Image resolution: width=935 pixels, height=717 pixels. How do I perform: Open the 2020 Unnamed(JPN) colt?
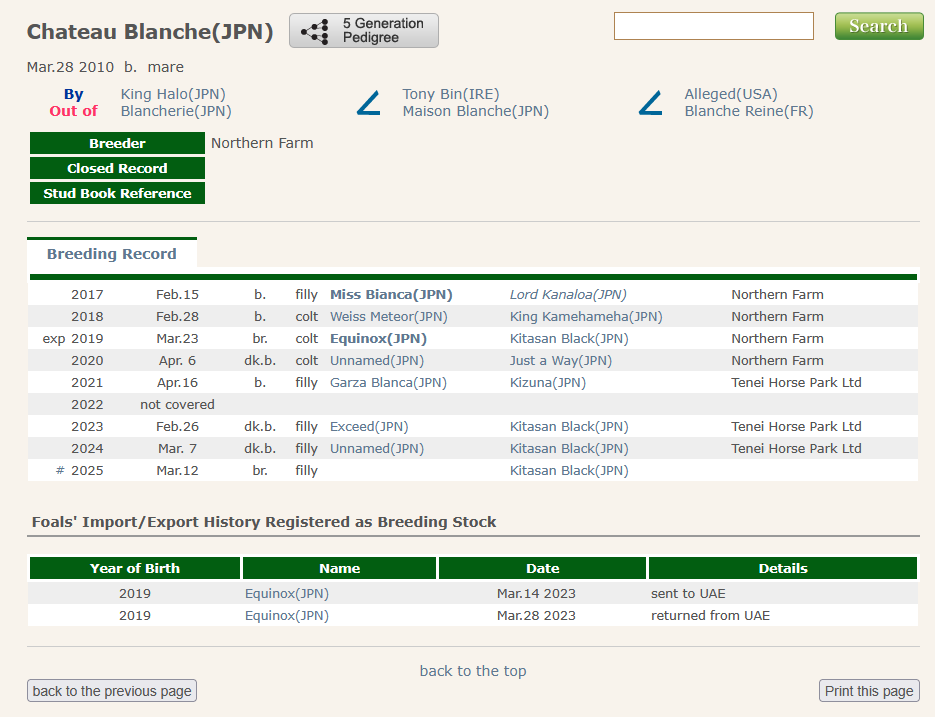(377, 361)
